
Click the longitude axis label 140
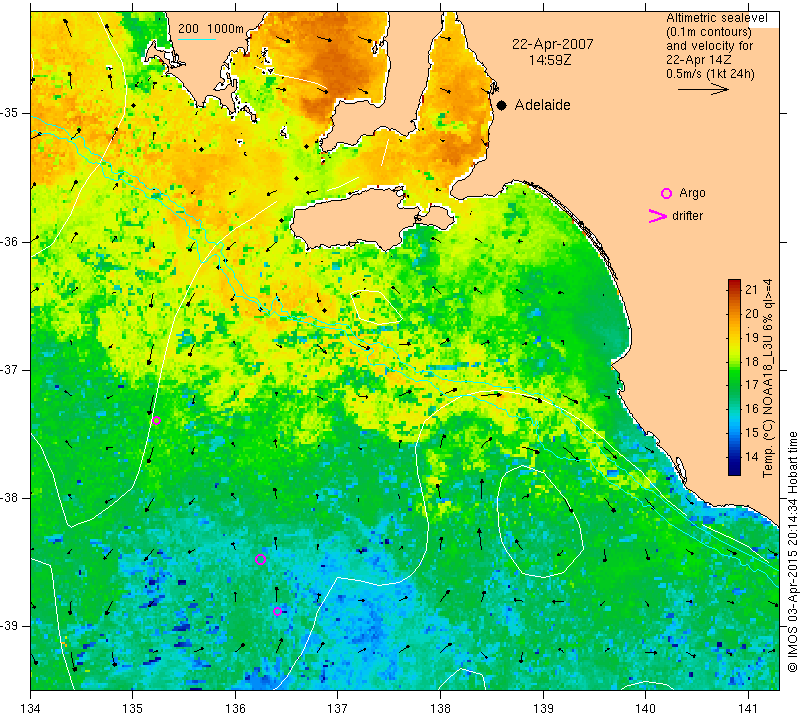[x=645, y=708]
